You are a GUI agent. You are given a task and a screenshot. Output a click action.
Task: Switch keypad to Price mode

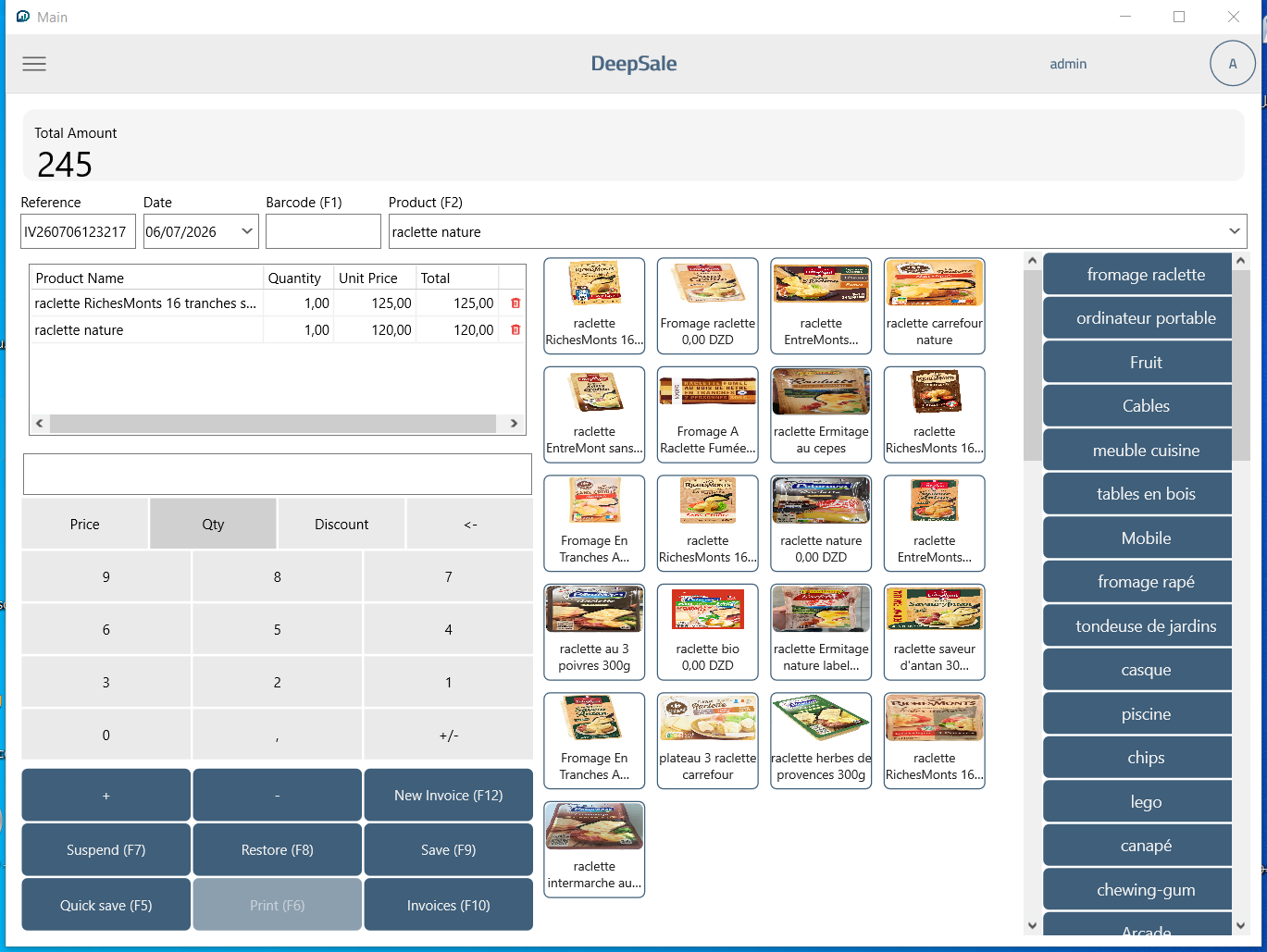coord(84,524)
